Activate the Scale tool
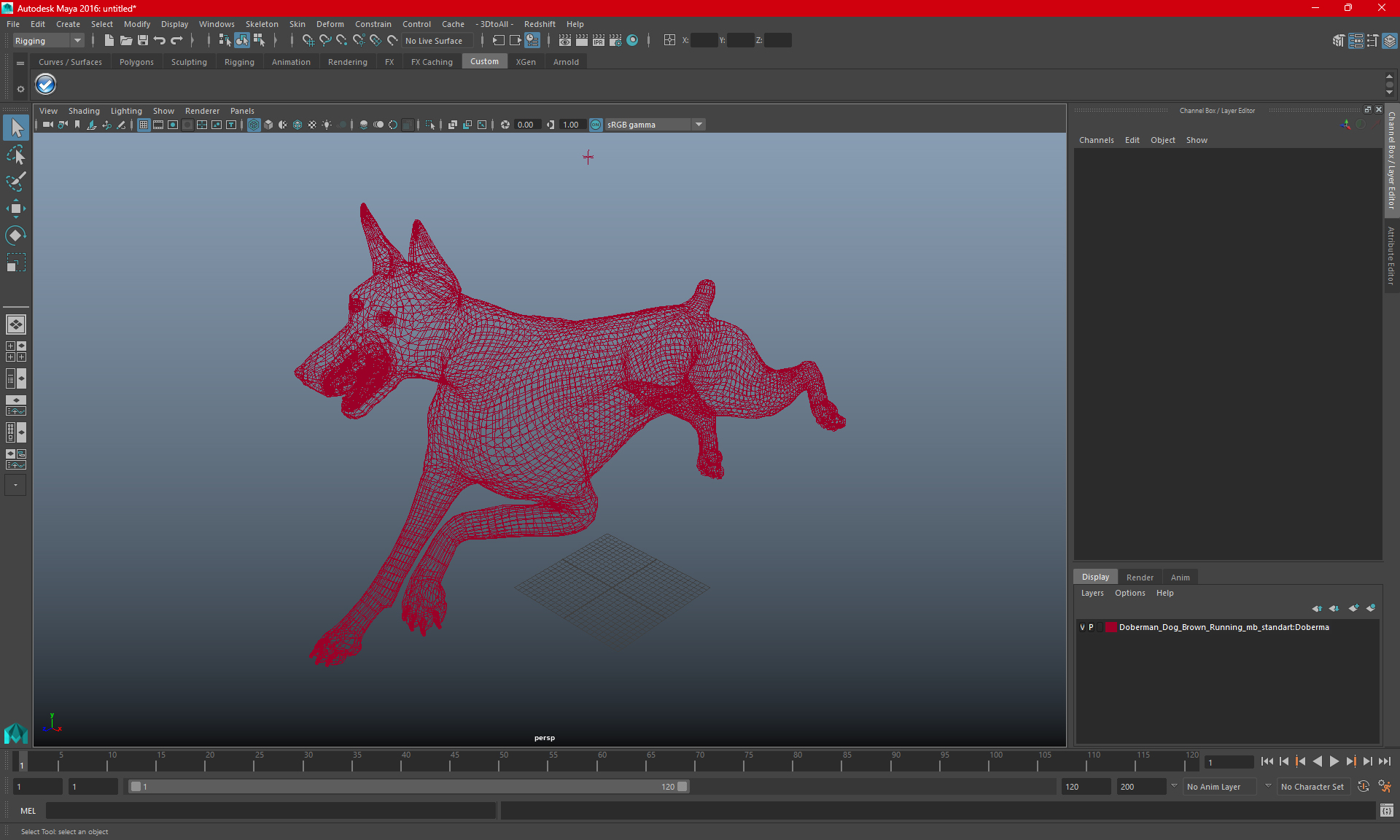1400x840 pixels. [x=16, y=262]
